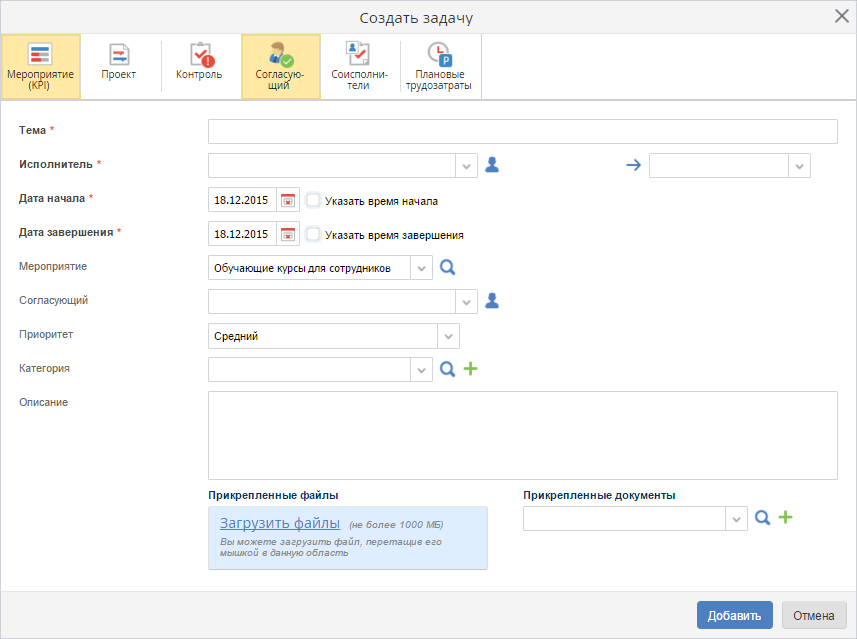The image size is (857, 639).
Task: Select the Проект toolbar tab
Action: pos(119,67)
